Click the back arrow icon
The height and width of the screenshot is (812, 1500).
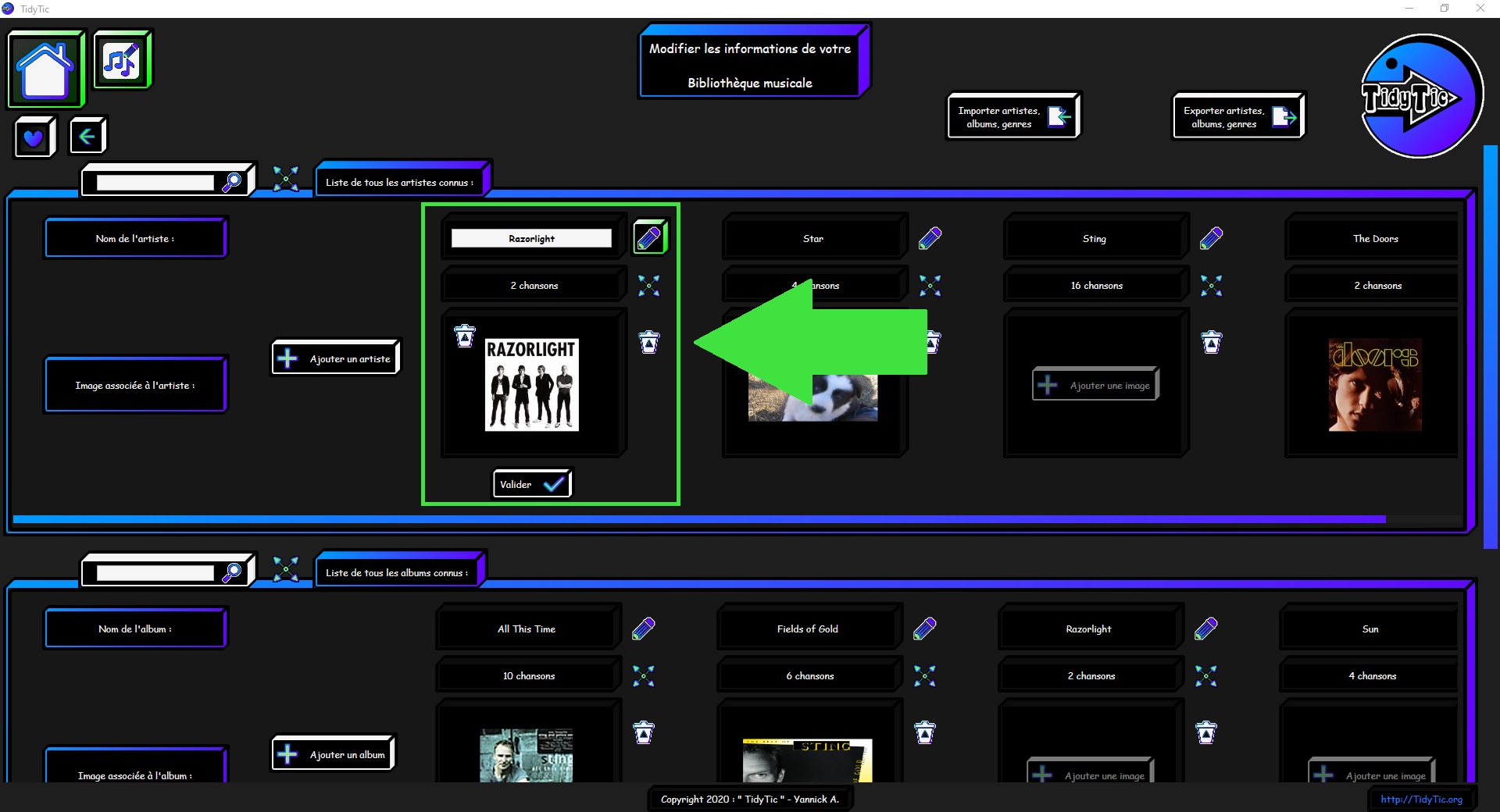tap(87, 137)
